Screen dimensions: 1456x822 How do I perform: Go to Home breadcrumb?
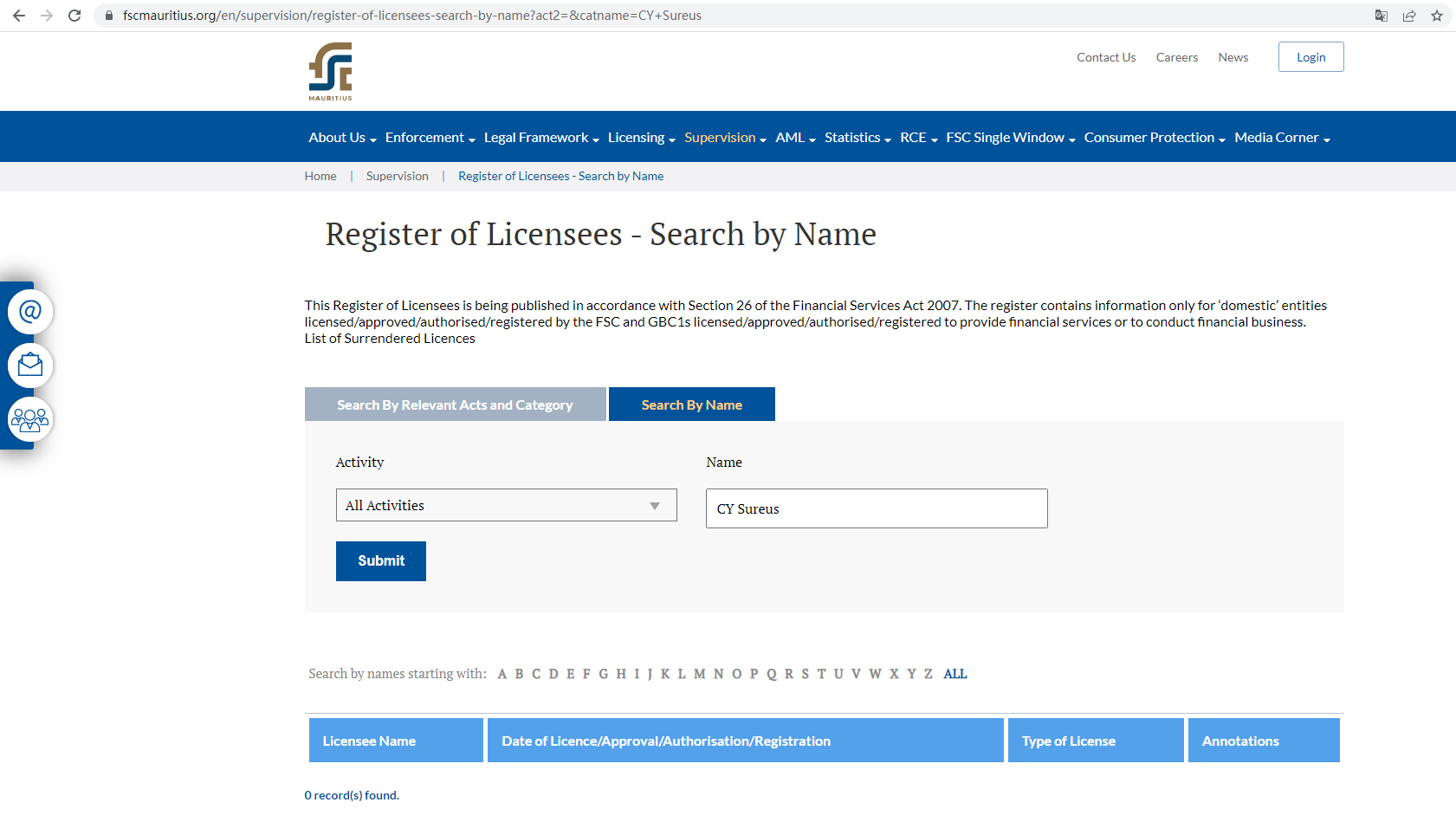(320, 176)
